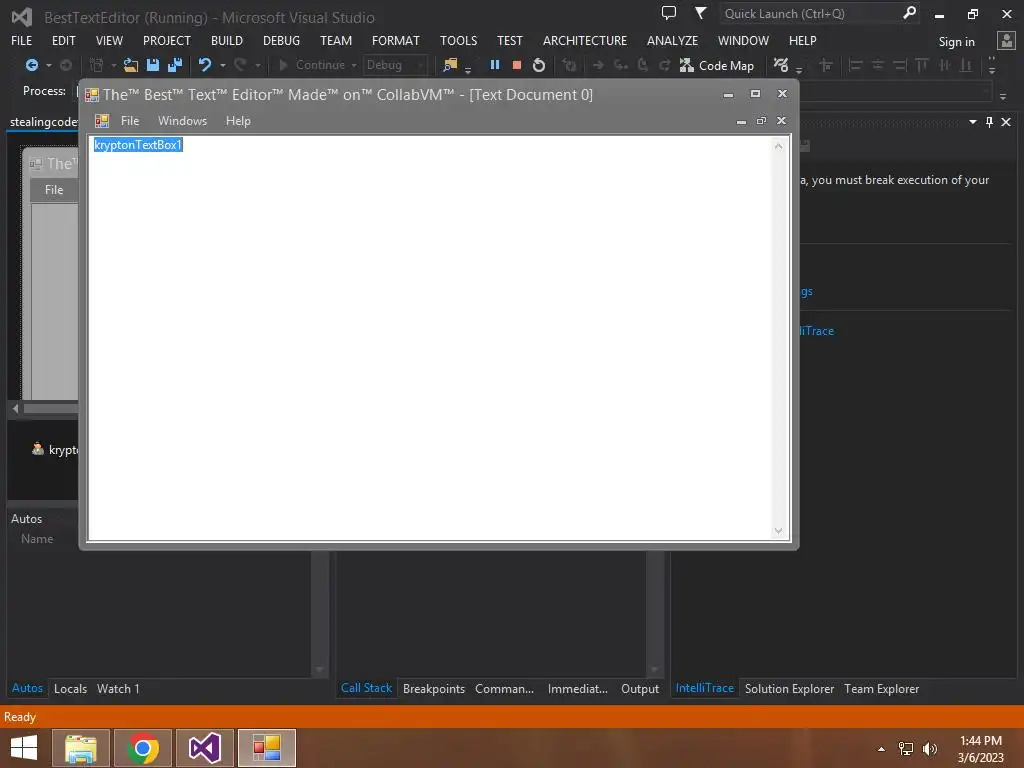Open the File menu in text editor
Image resolution: width=1024 pixels, height=768 pixels.
[130, 121]
